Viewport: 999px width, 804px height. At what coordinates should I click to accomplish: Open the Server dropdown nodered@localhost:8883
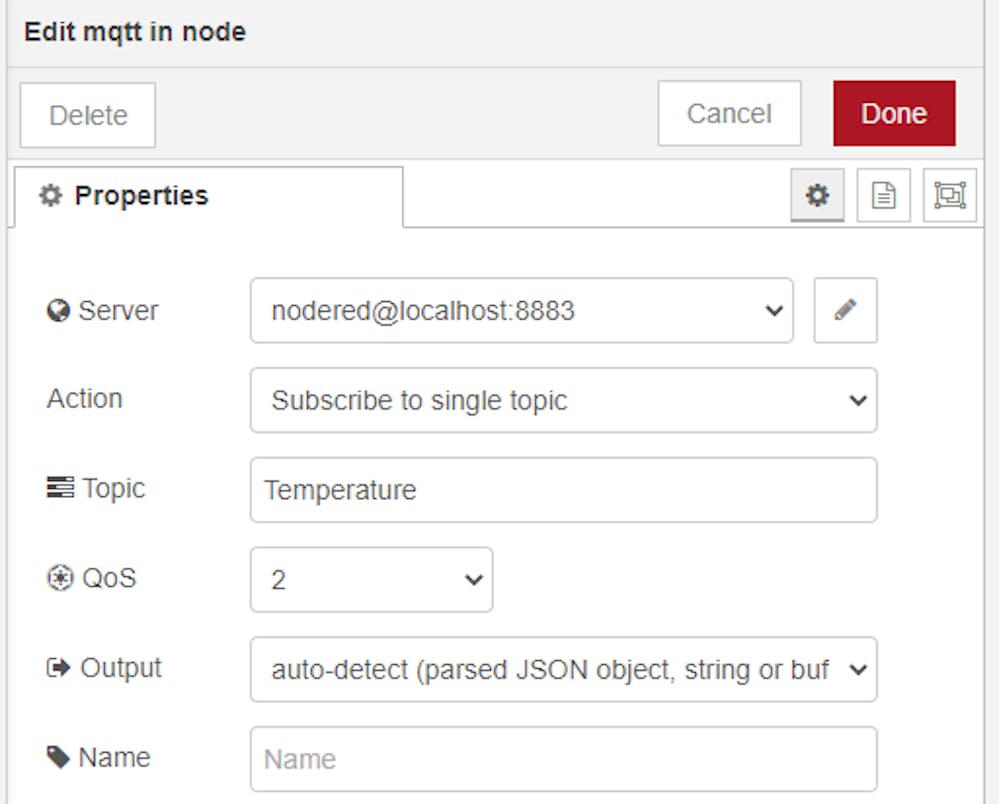(522, 310)
